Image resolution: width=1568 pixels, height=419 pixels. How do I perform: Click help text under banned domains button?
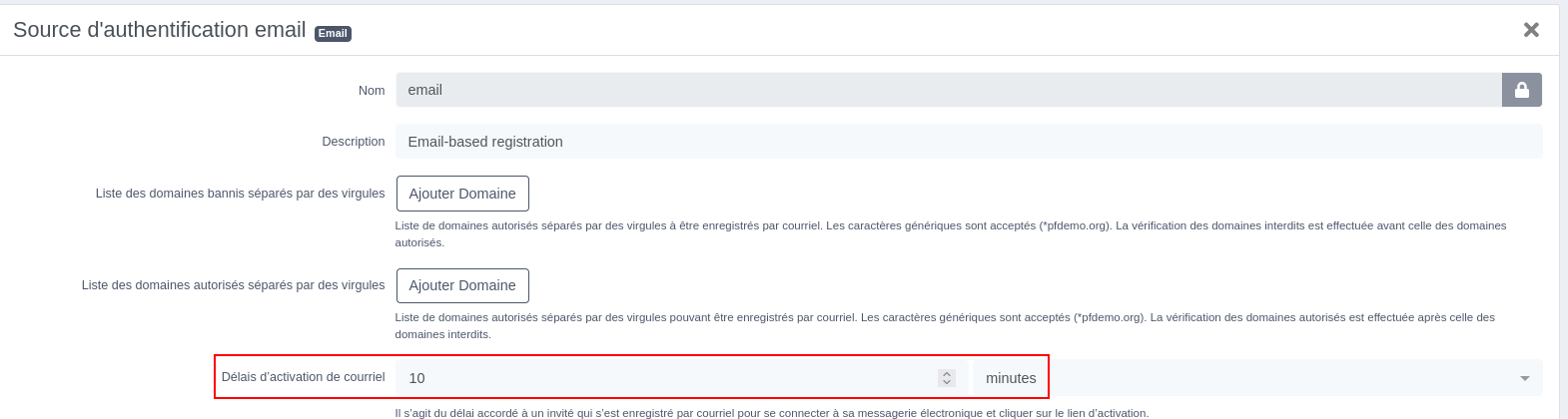pos(951,233)
